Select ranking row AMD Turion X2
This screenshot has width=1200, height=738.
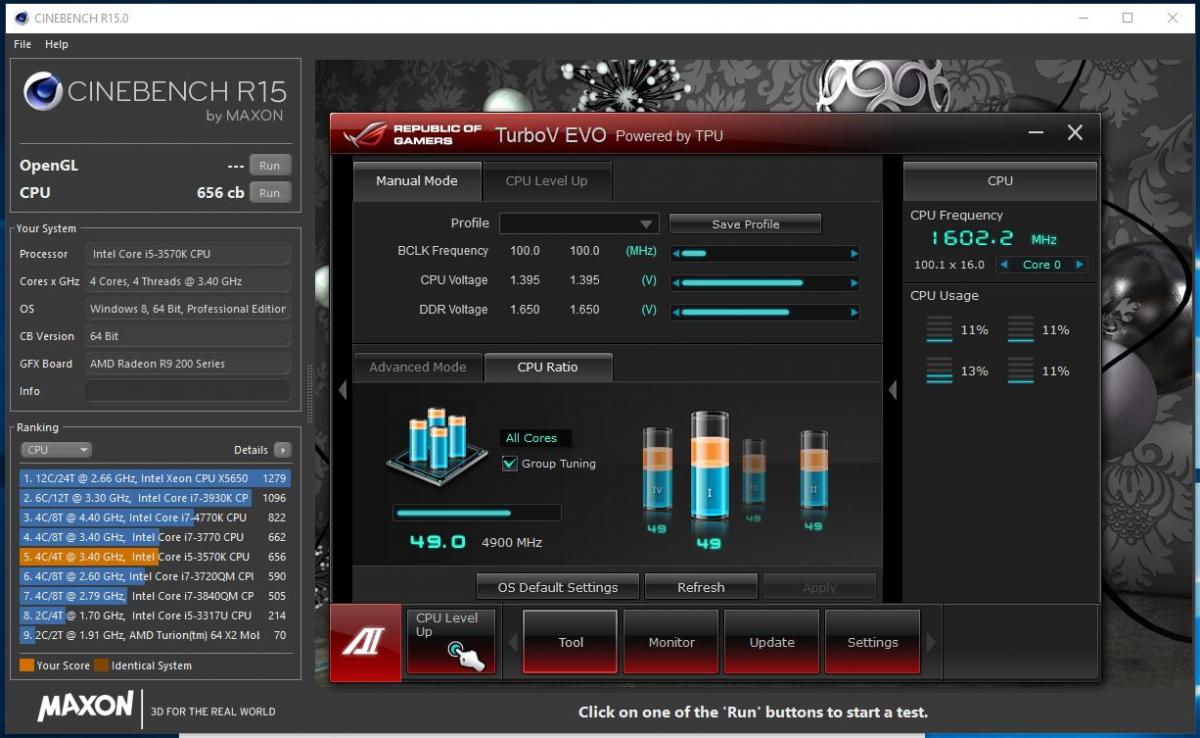pos(155,635)
